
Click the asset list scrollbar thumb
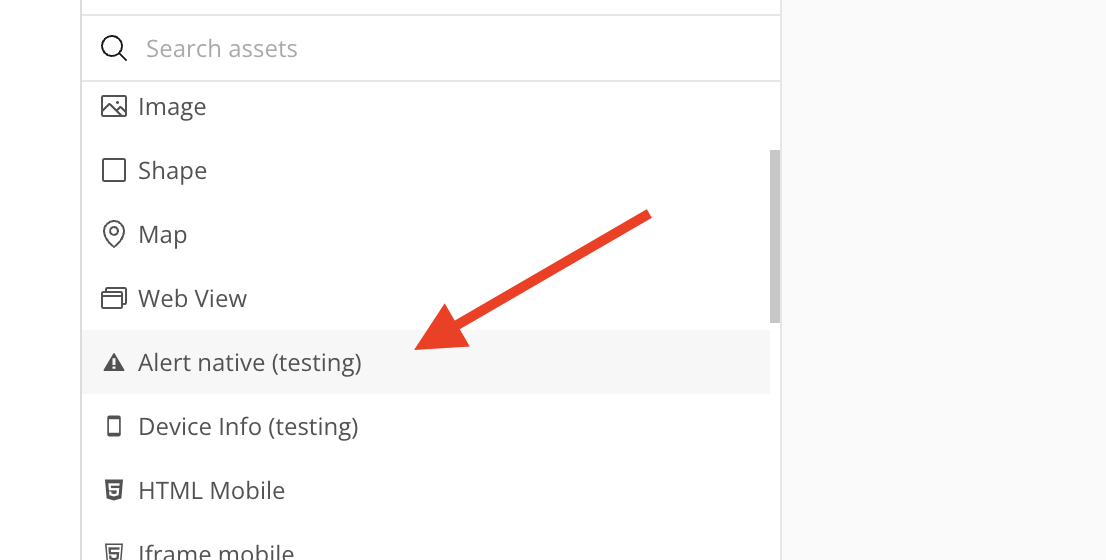[x=775, y=236]
